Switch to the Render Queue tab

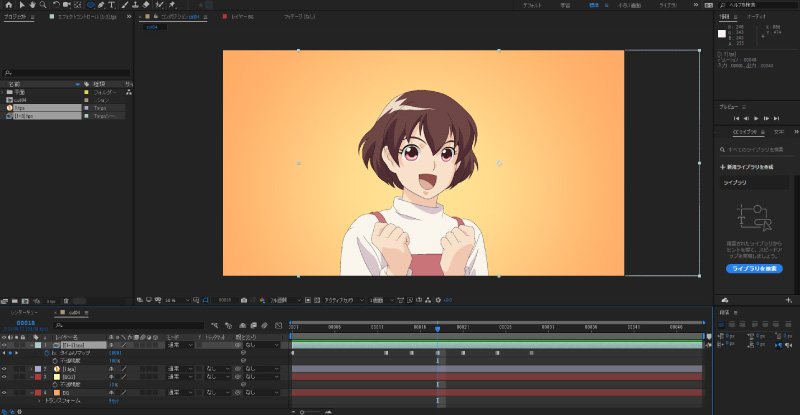(24, 312)
